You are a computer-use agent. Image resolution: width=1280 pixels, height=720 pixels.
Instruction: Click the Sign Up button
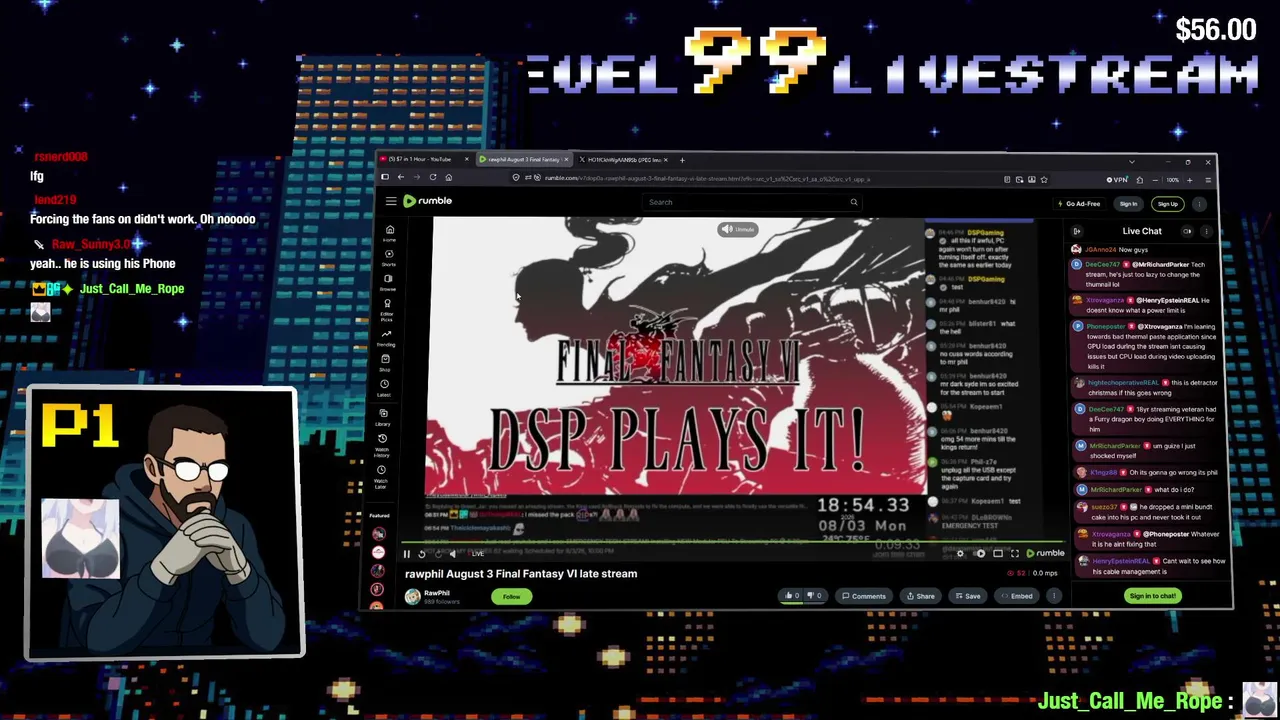tap(1168, 204)
